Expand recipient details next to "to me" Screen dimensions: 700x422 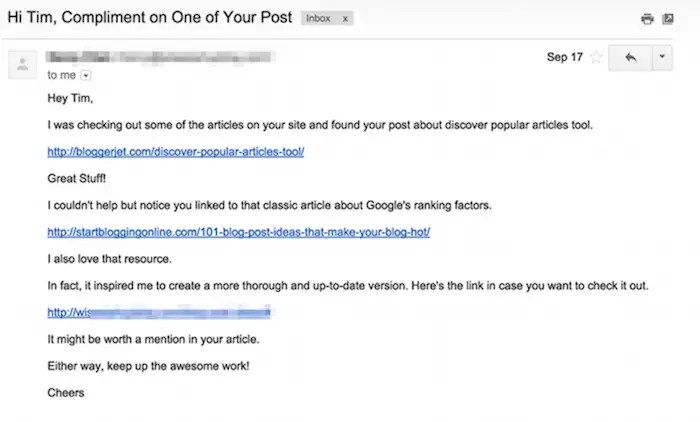(x=85, y=75)
